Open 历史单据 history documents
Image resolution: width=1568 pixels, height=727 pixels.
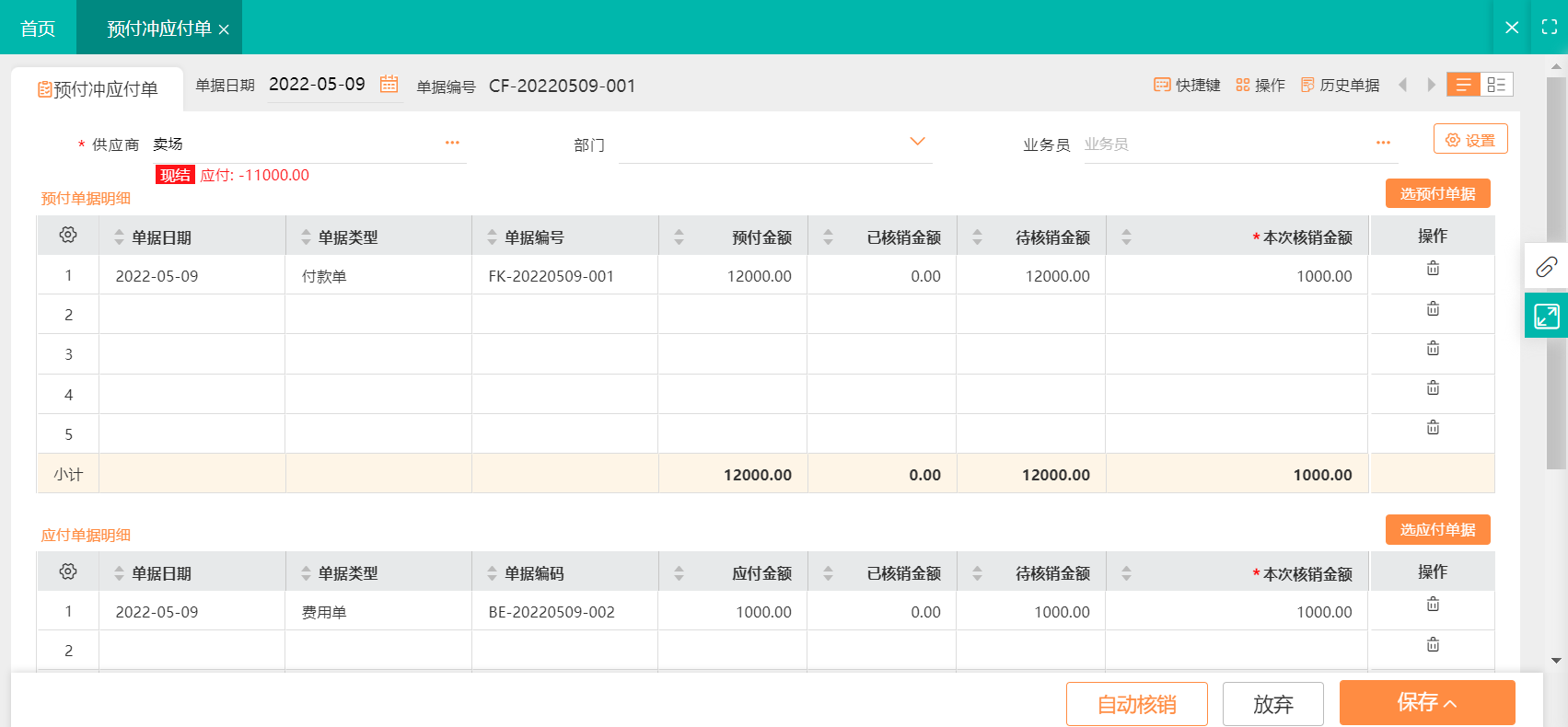(x=1340, y=85)
